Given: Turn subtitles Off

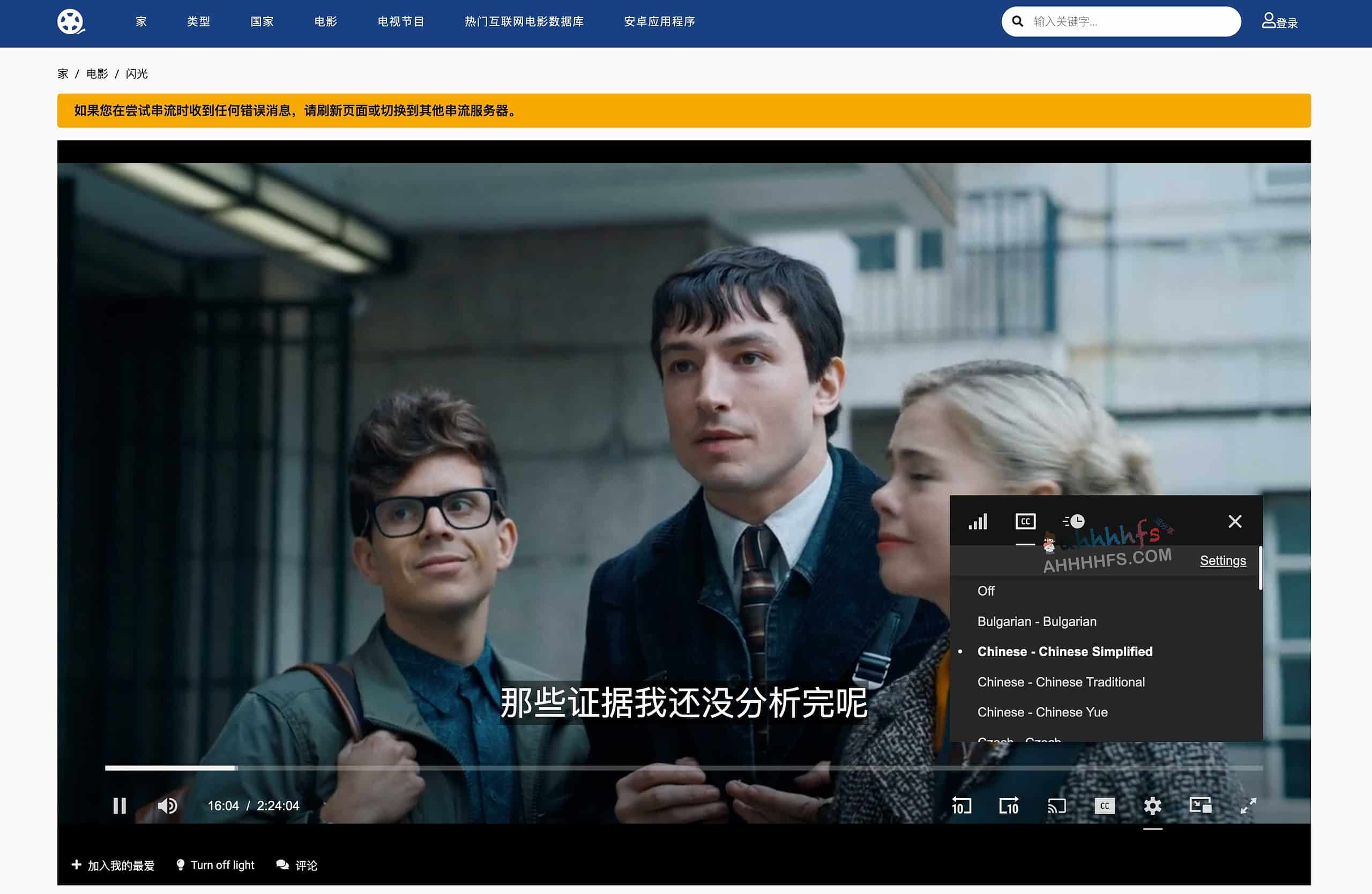Looking at the screenshot, I should click(x=986, y=591).
